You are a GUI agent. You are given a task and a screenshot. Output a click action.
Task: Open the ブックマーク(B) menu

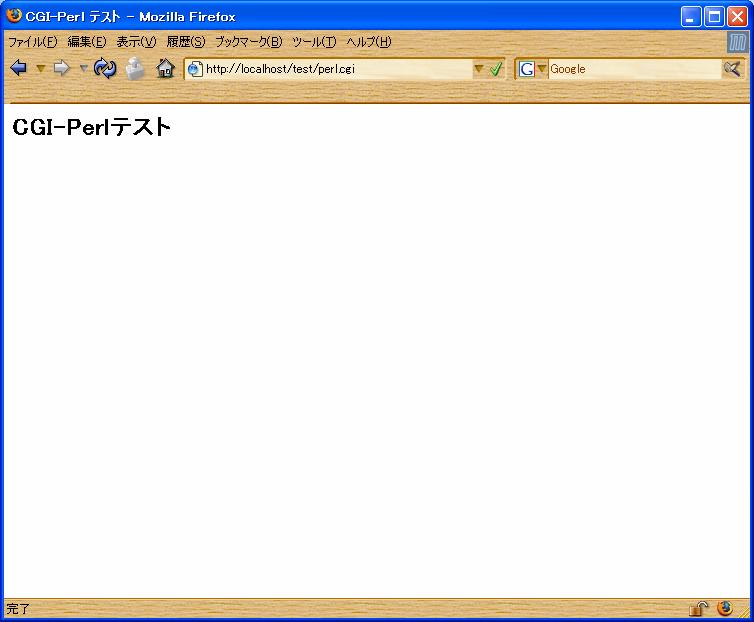tap(248, 42)
